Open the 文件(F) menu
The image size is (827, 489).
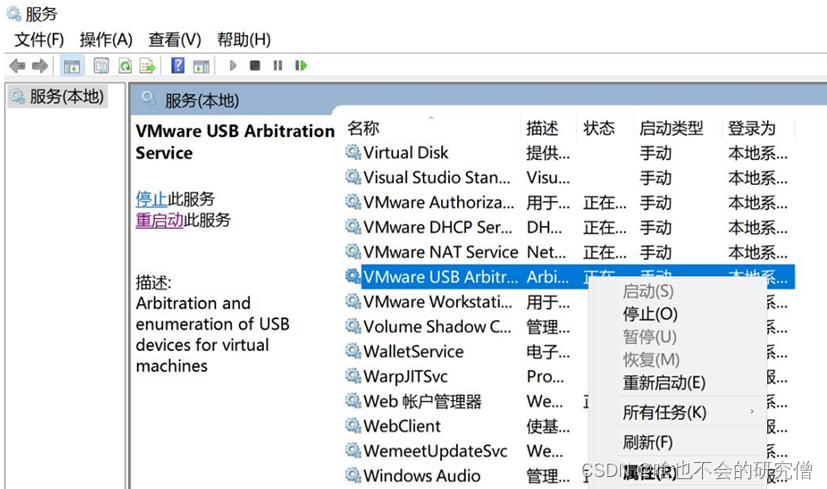(x=39, y=40)
